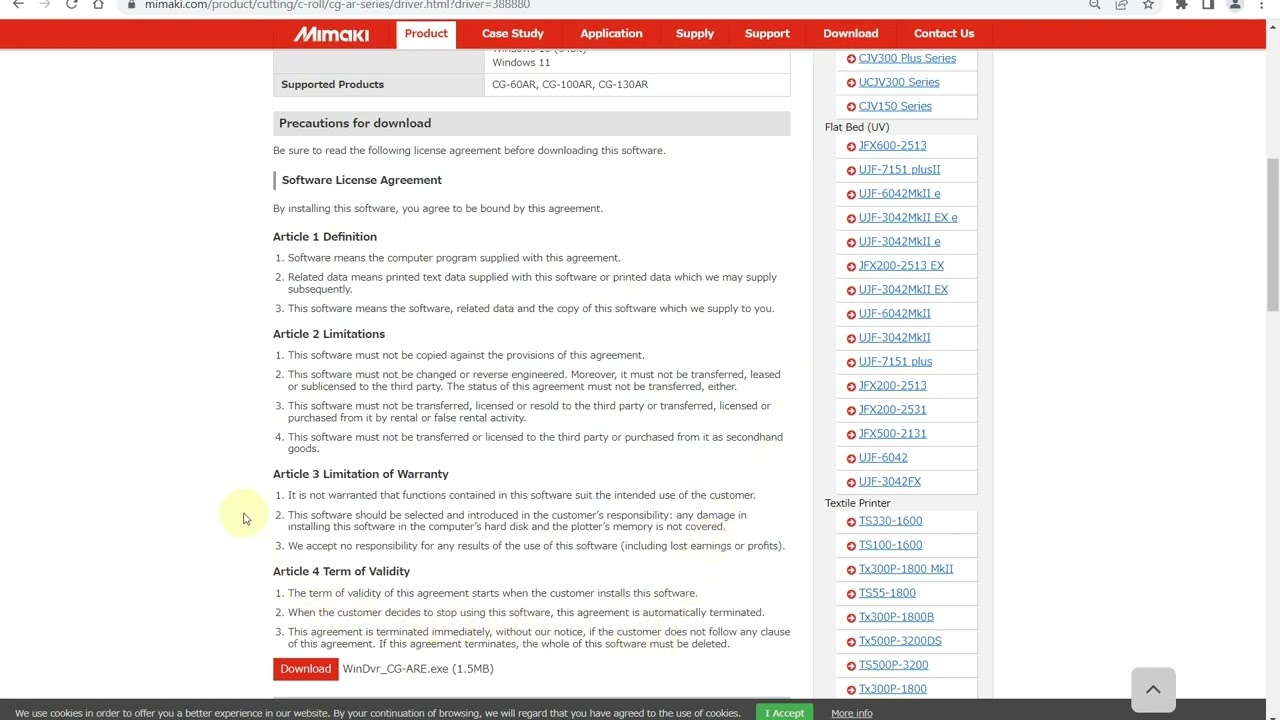Open the Case Study menu
Viewport: 1280px width, 720px height.
pyautogui.click(x=513, y=33)
